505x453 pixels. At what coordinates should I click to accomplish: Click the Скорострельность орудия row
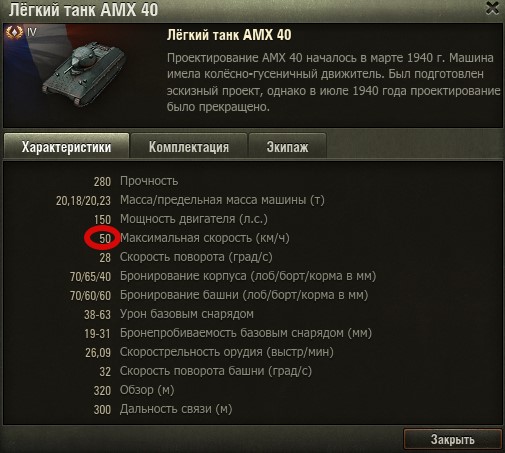point(209,352)
